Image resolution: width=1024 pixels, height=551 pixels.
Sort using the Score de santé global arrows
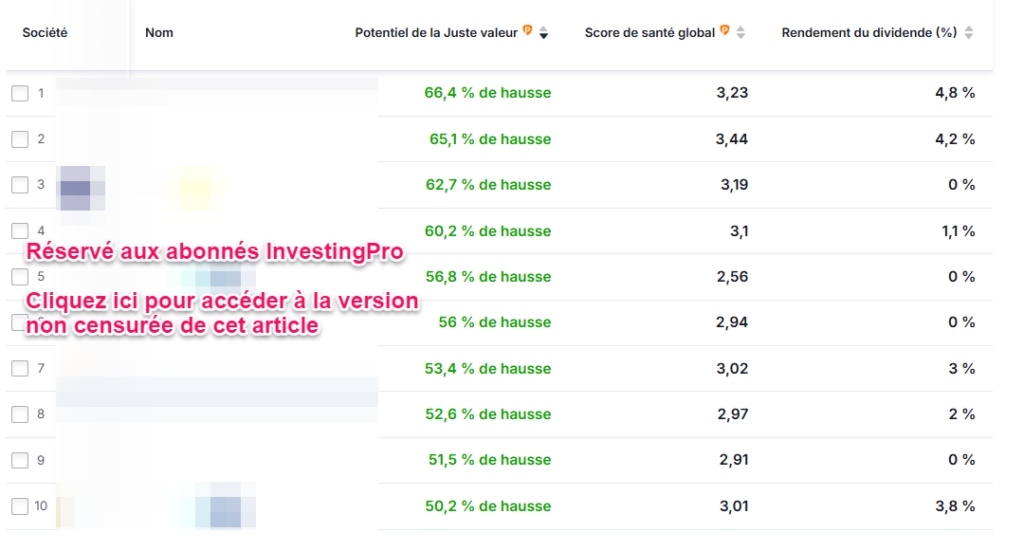click(x=741, y=33)
